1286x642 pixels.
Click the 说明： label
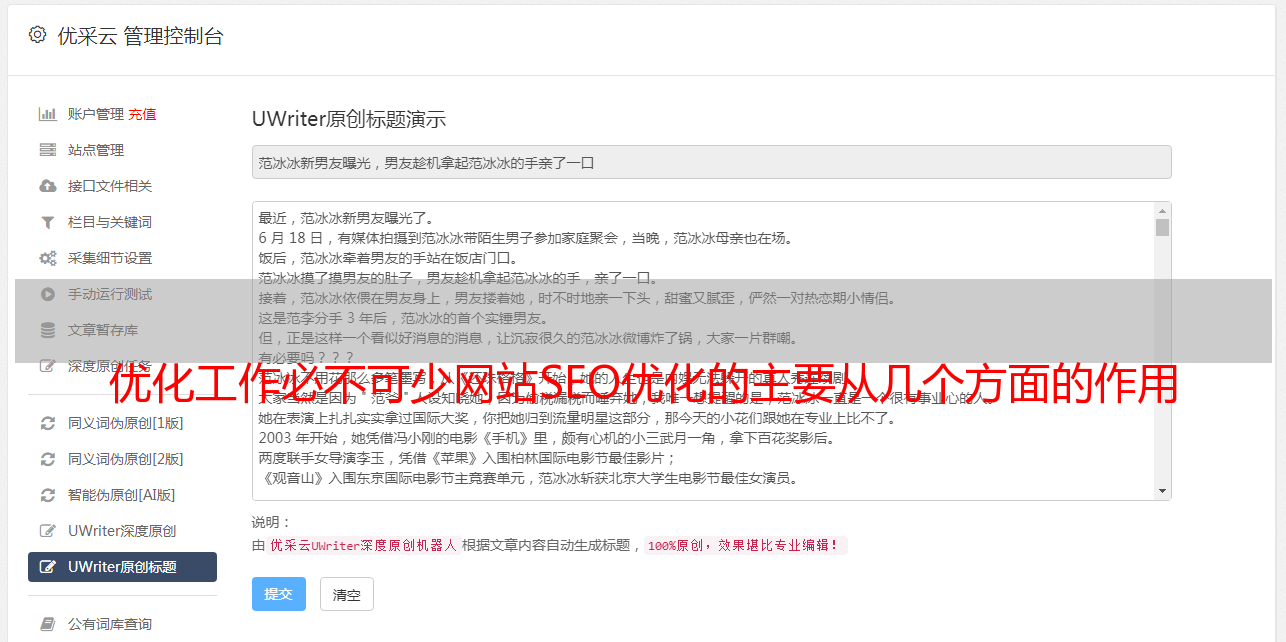coord(271,522)
